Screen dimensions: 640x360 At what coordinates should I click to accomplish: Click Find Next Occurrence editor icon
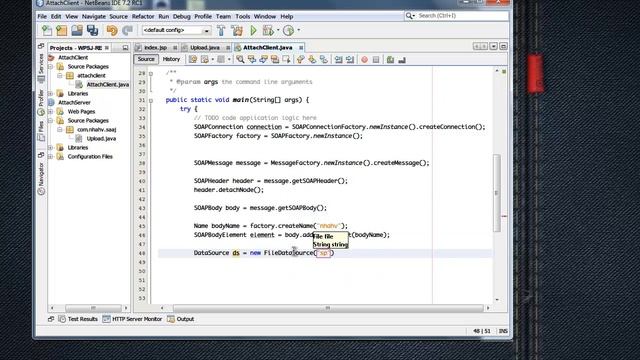click(263, 60)
